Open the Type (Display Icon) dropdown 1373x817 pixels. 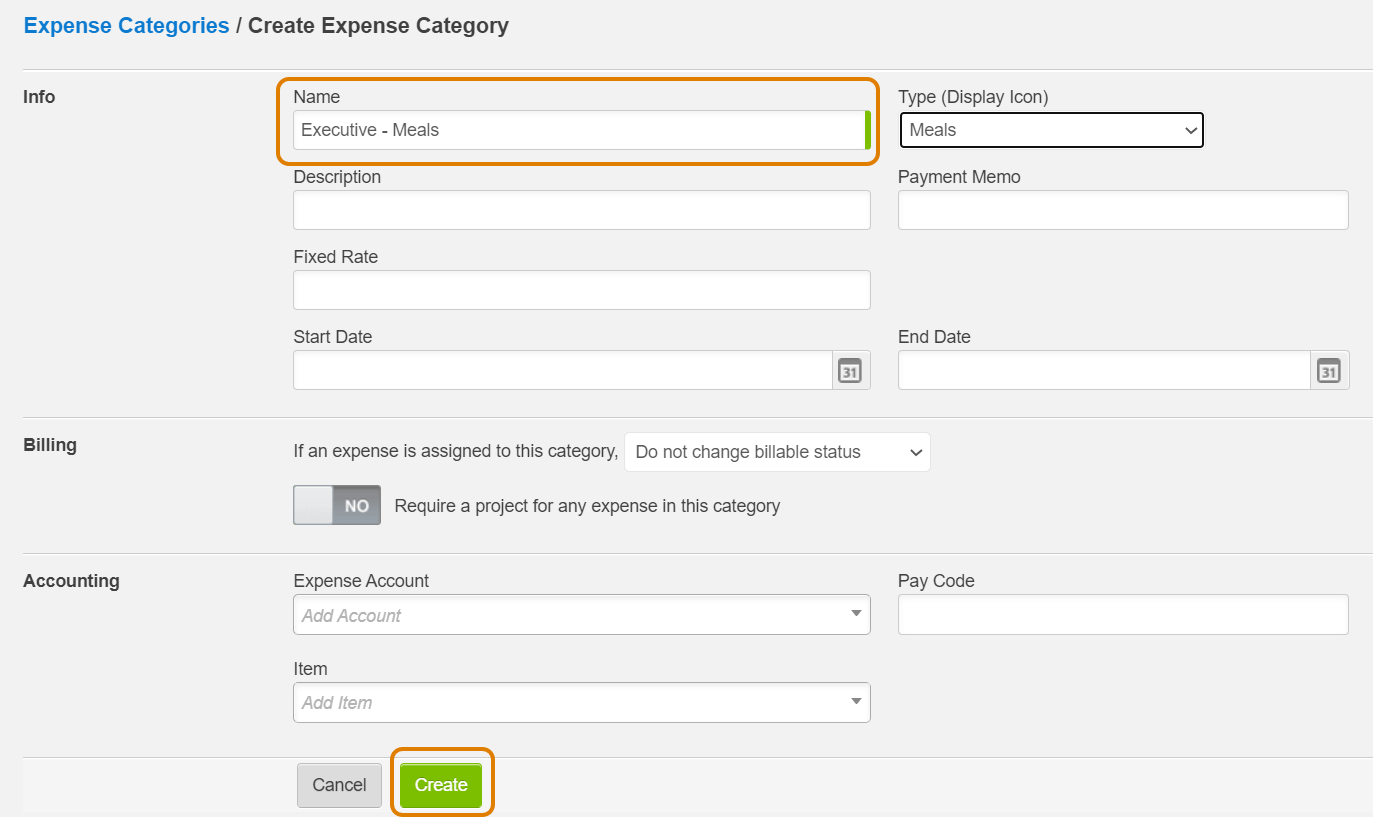[x=1051, y=130]
